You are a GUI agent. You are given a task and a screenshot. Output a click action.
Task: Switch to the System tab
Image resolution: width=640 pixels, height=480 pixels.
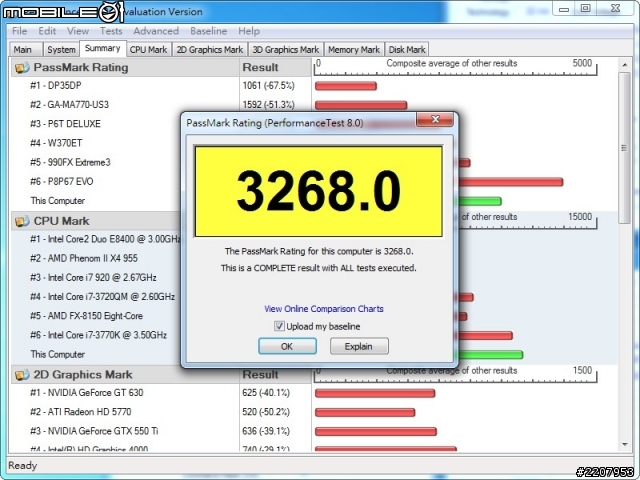click(x=61, y=50)
